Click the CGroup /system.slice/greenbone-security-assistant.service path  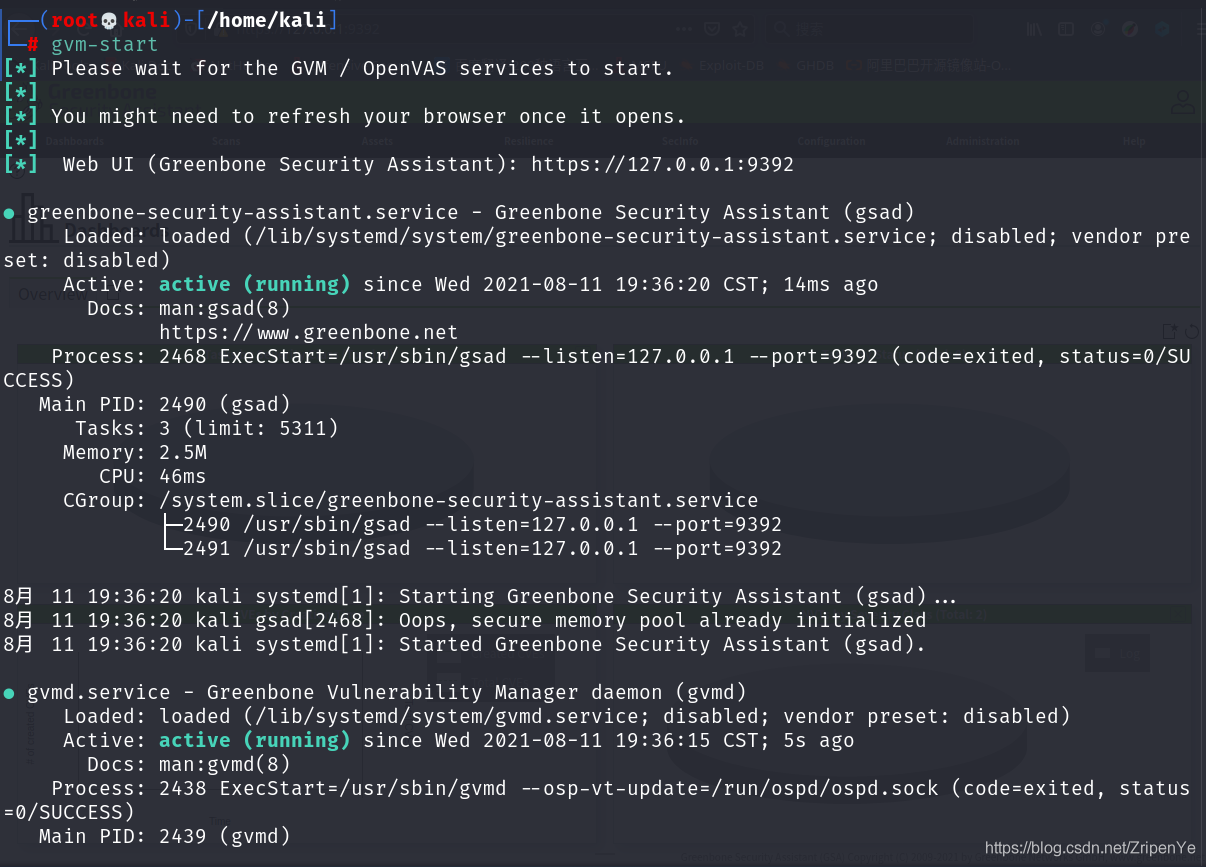pyautogui.click(x=459, y=500)
